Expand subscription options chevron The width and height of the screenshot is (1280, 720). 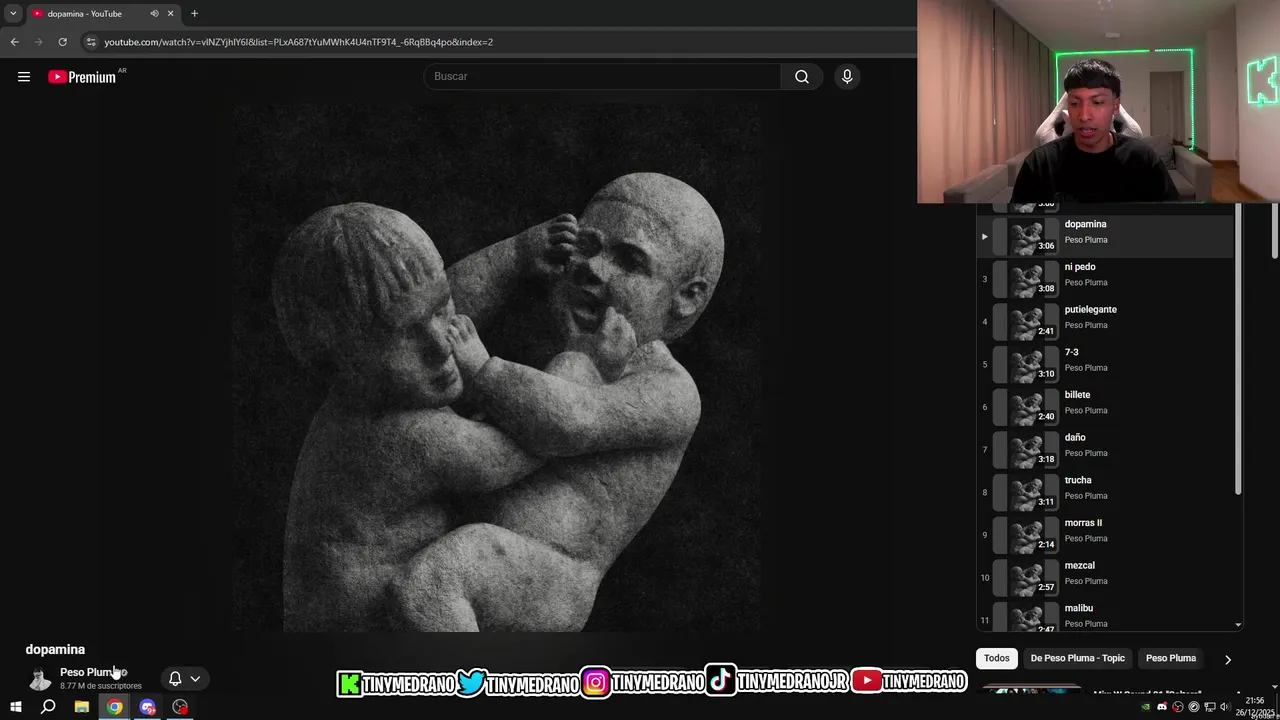point(195,679)
